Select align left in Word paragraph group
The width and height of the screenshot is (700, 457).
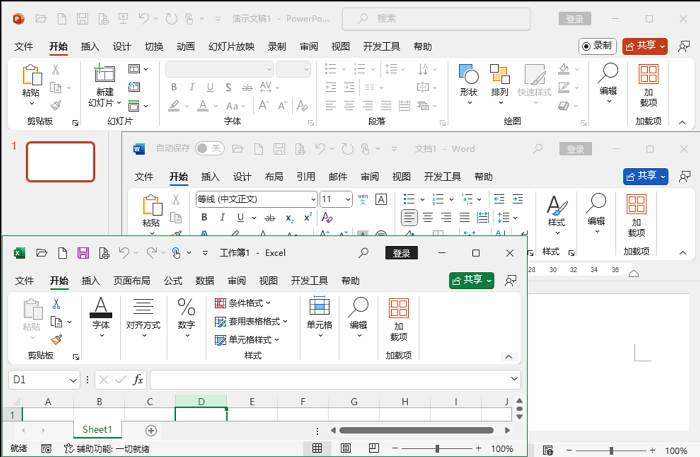click(409, 217)
